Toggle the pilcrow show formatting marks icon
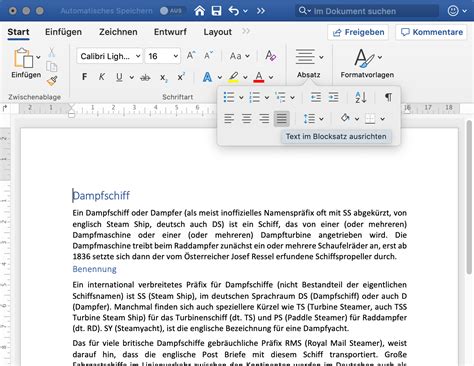Screen dimensions: 474x366 tap(388, 97)
